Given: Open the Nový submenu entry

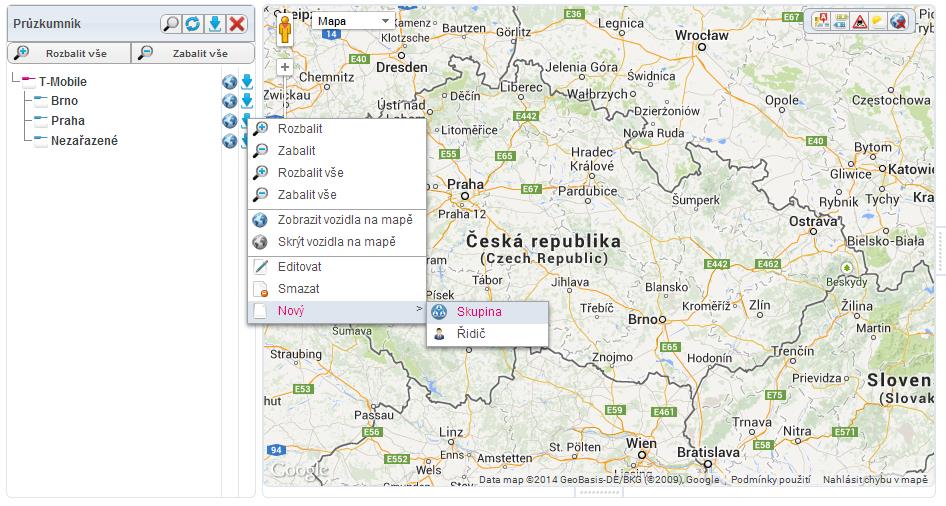Looking at the screenshot, I should click(337, 311).
